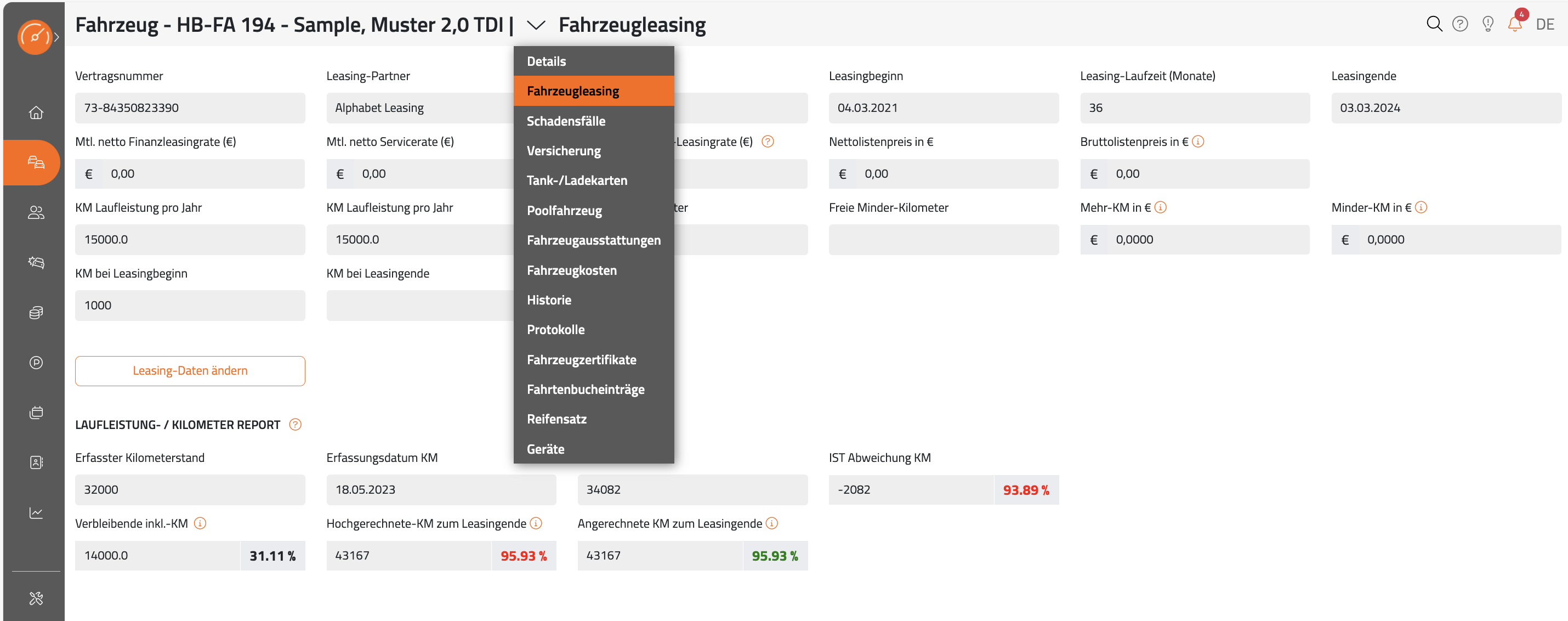Click Erfassungsdatum KM field 18.05.2023

[x=441, y=489]
